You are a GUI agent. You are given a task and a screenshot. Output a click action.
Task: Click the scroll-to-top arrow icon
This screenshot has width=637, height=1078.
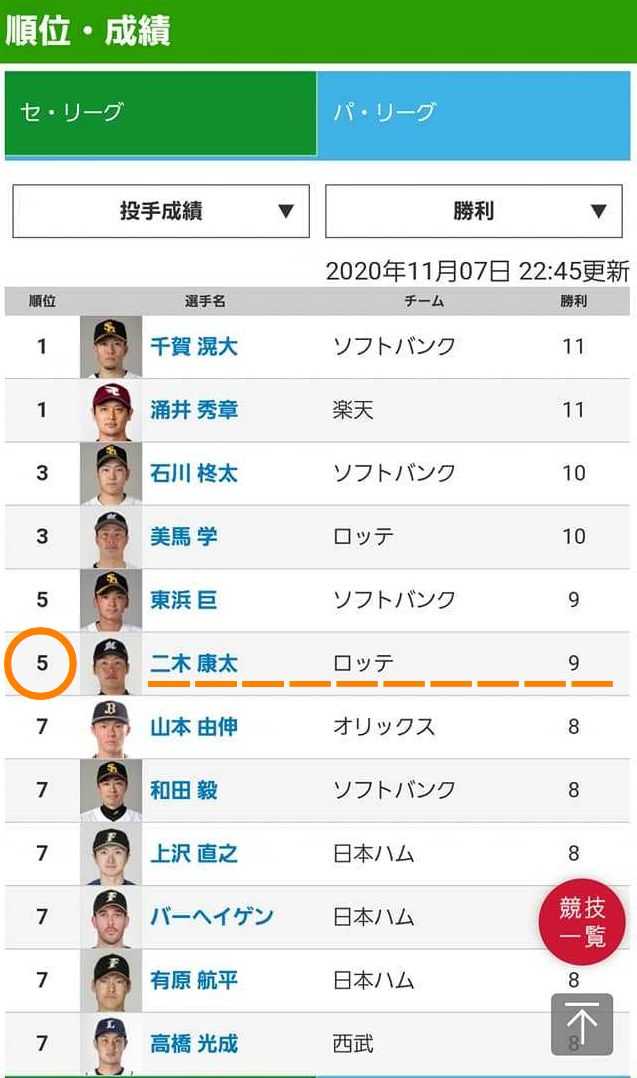pyautogui.click(x=582, y=1023)
